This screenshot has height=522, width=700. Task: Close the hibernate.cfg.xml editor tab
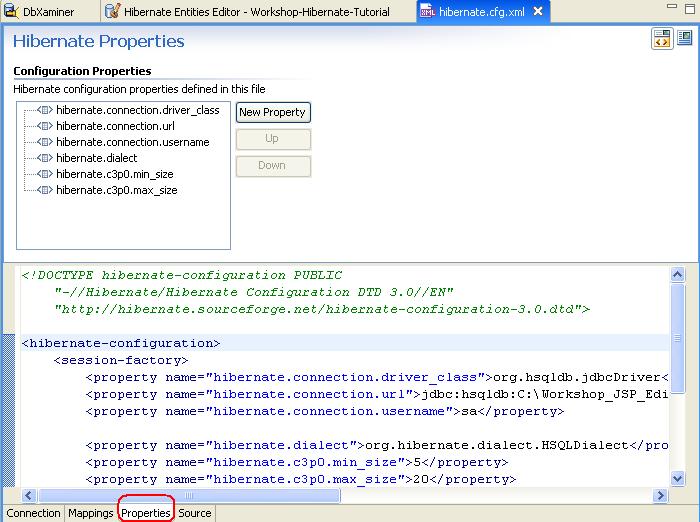pos(538,11)
